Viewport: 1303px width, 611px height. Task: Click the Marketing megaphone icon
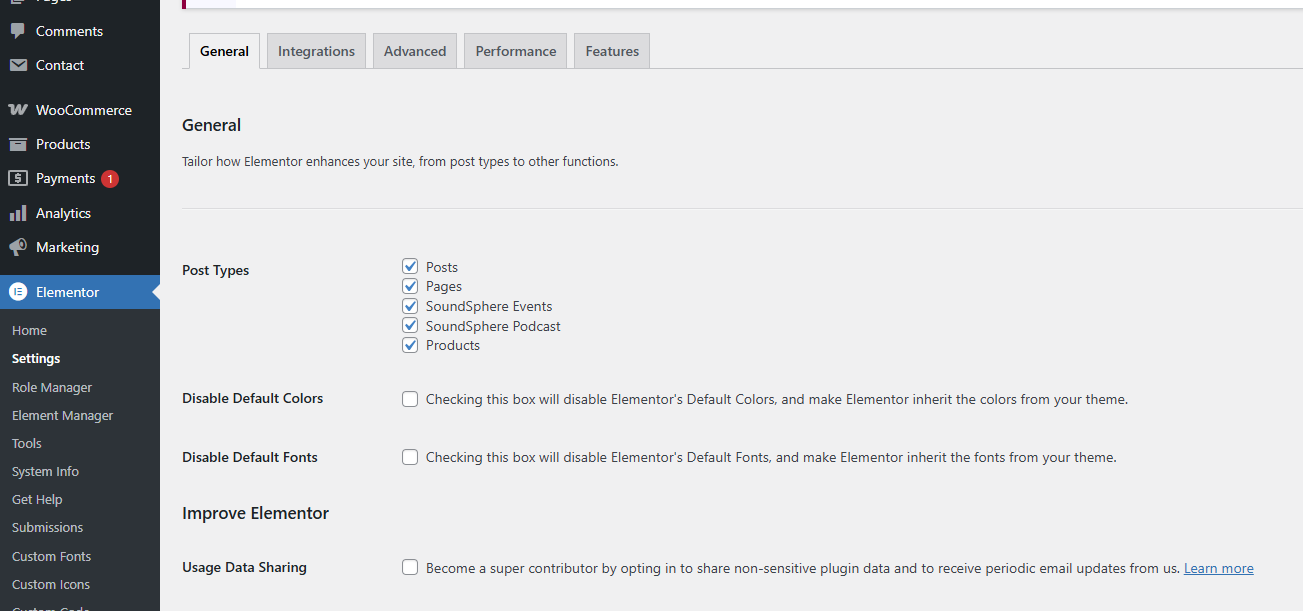click(18, 247)
